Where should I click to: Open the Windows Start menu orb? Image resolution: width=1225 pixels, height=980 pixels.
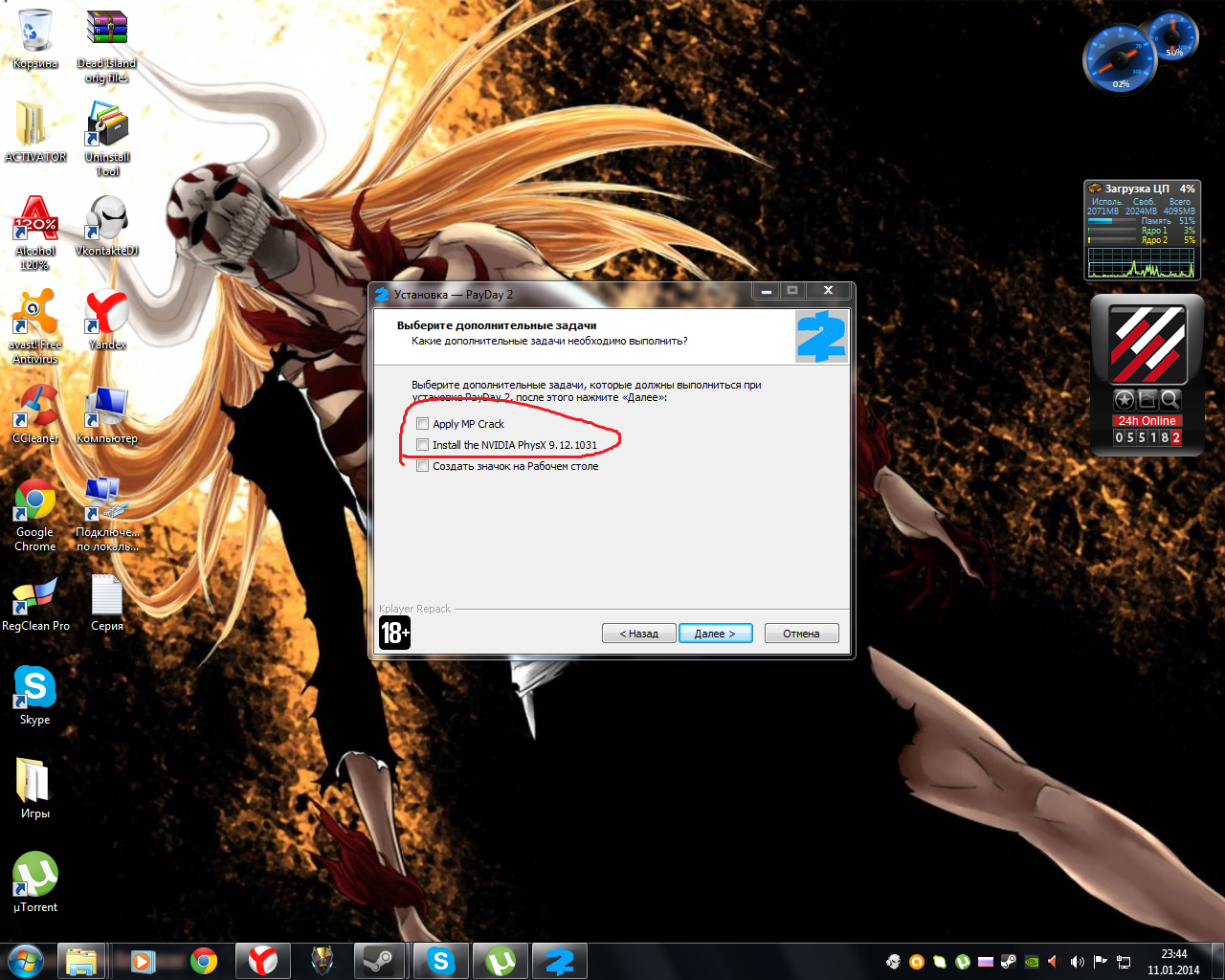pyautogui.click(x=26, y=961)
